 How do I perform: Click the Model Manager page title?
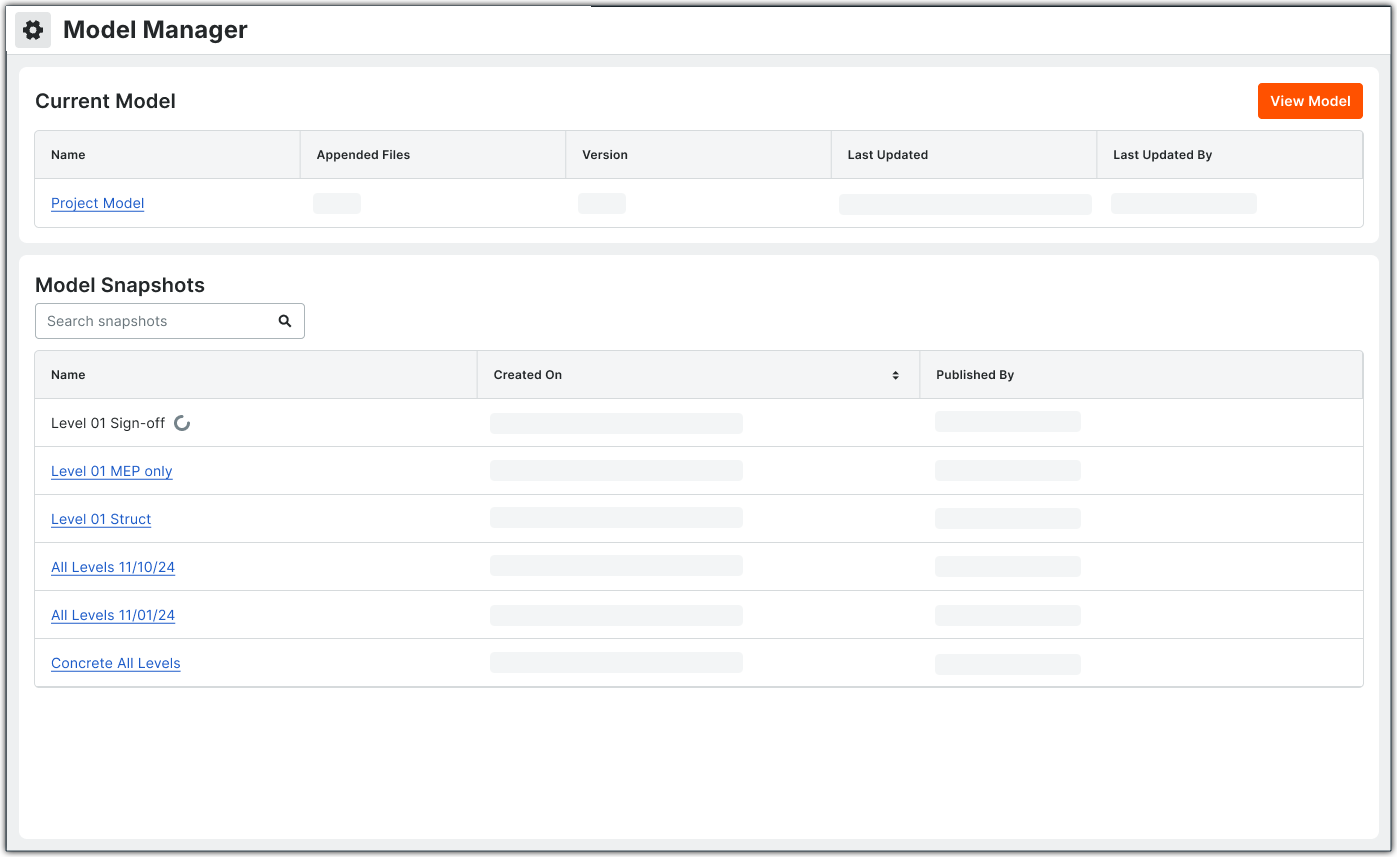[x=155, y=30]
